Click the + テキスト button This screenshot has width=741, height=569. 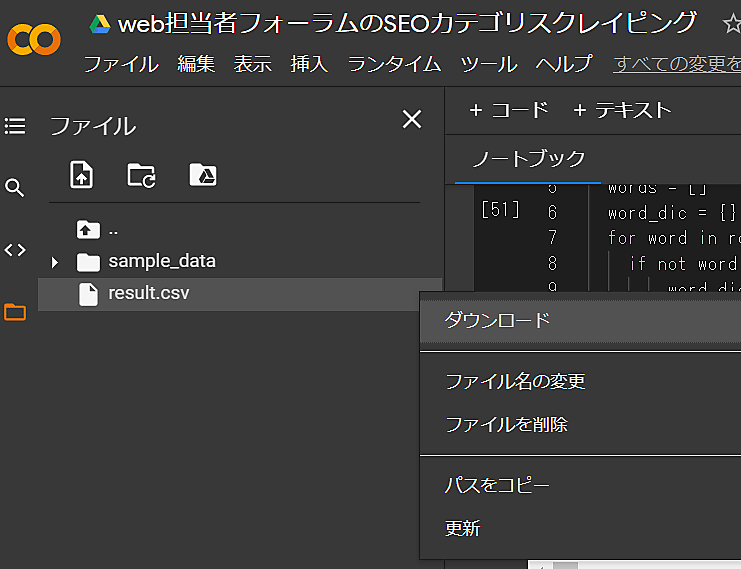(x=621, y=110)
